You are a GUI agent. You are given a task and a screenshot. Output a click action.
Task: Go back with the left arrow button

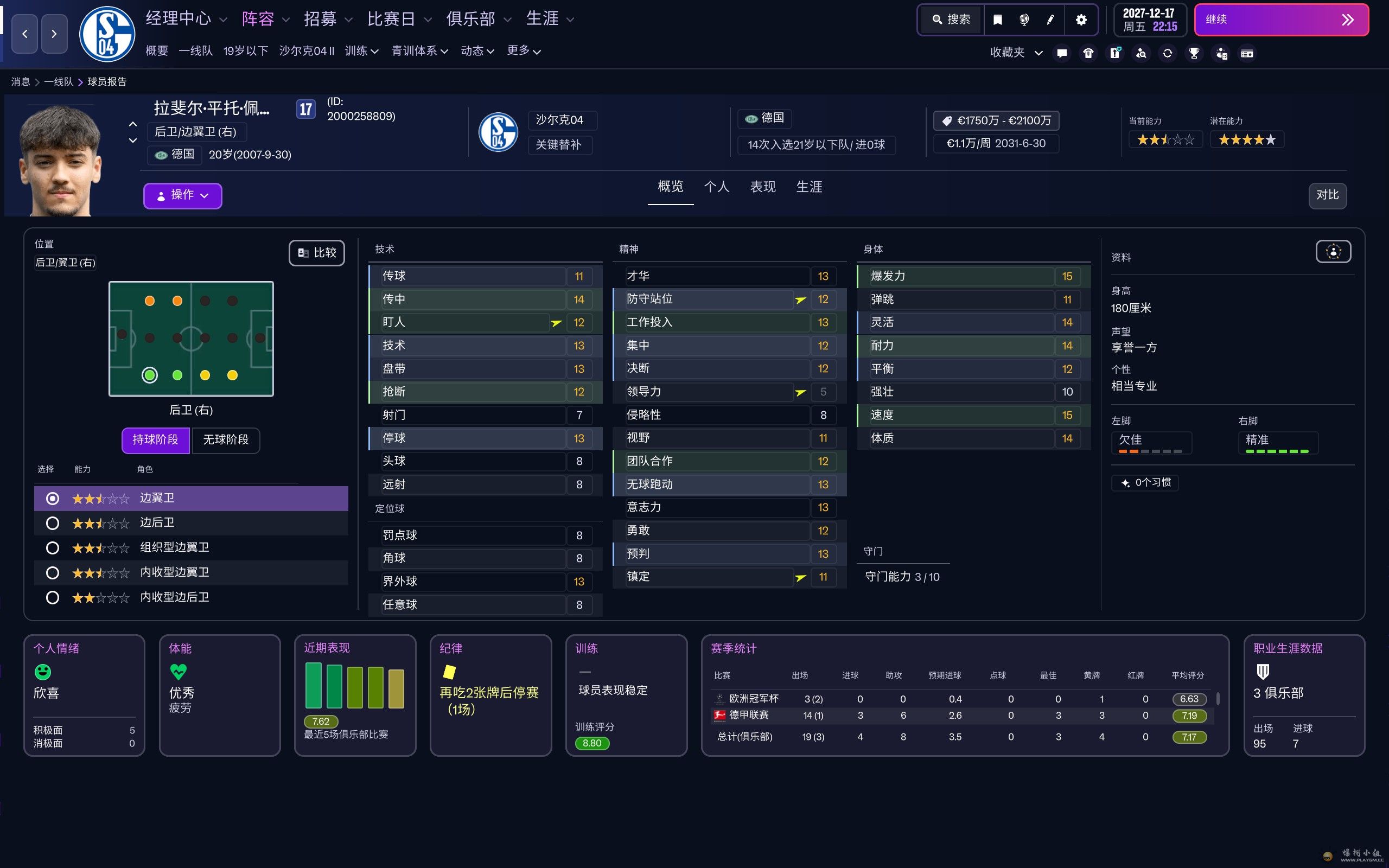[24, 34]
